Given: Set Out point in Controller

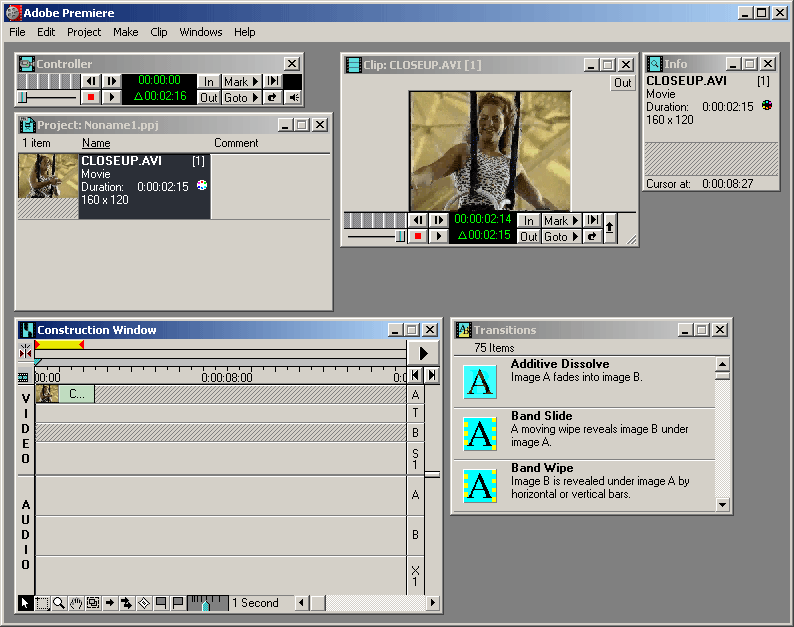Looking at the screenshot, I should coord(209,97).
